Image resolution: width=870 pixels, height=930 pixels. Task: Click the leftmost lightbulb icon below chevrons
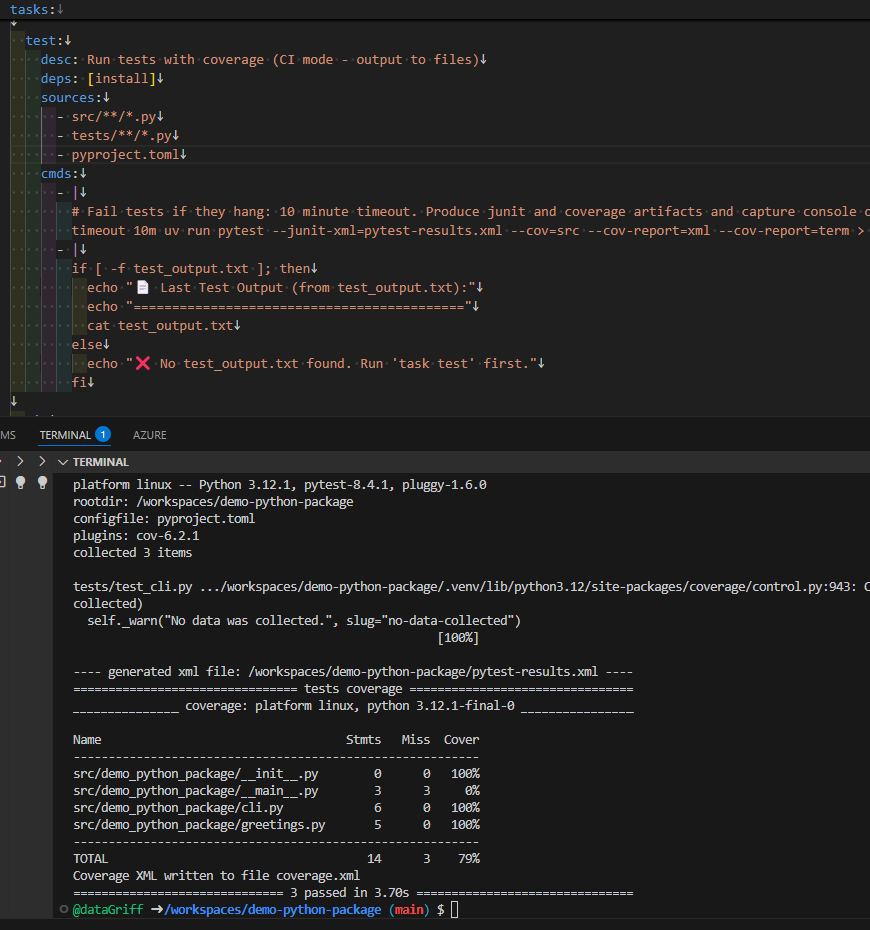pos(21,483)
